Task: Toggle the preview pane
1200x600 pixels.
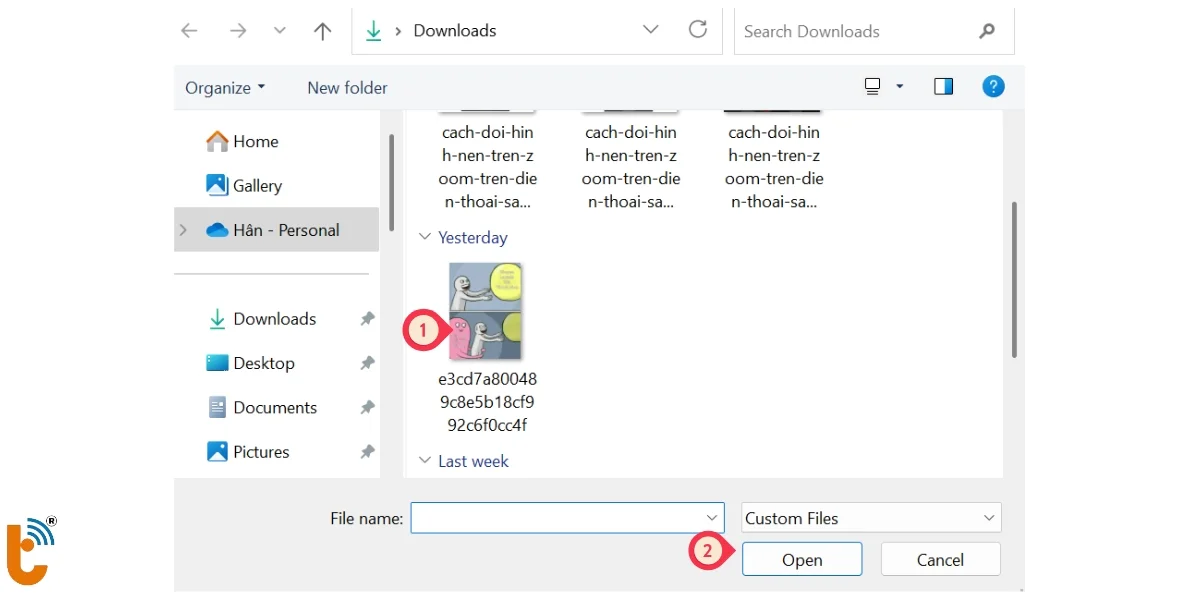Action: (x=943, y=87)
